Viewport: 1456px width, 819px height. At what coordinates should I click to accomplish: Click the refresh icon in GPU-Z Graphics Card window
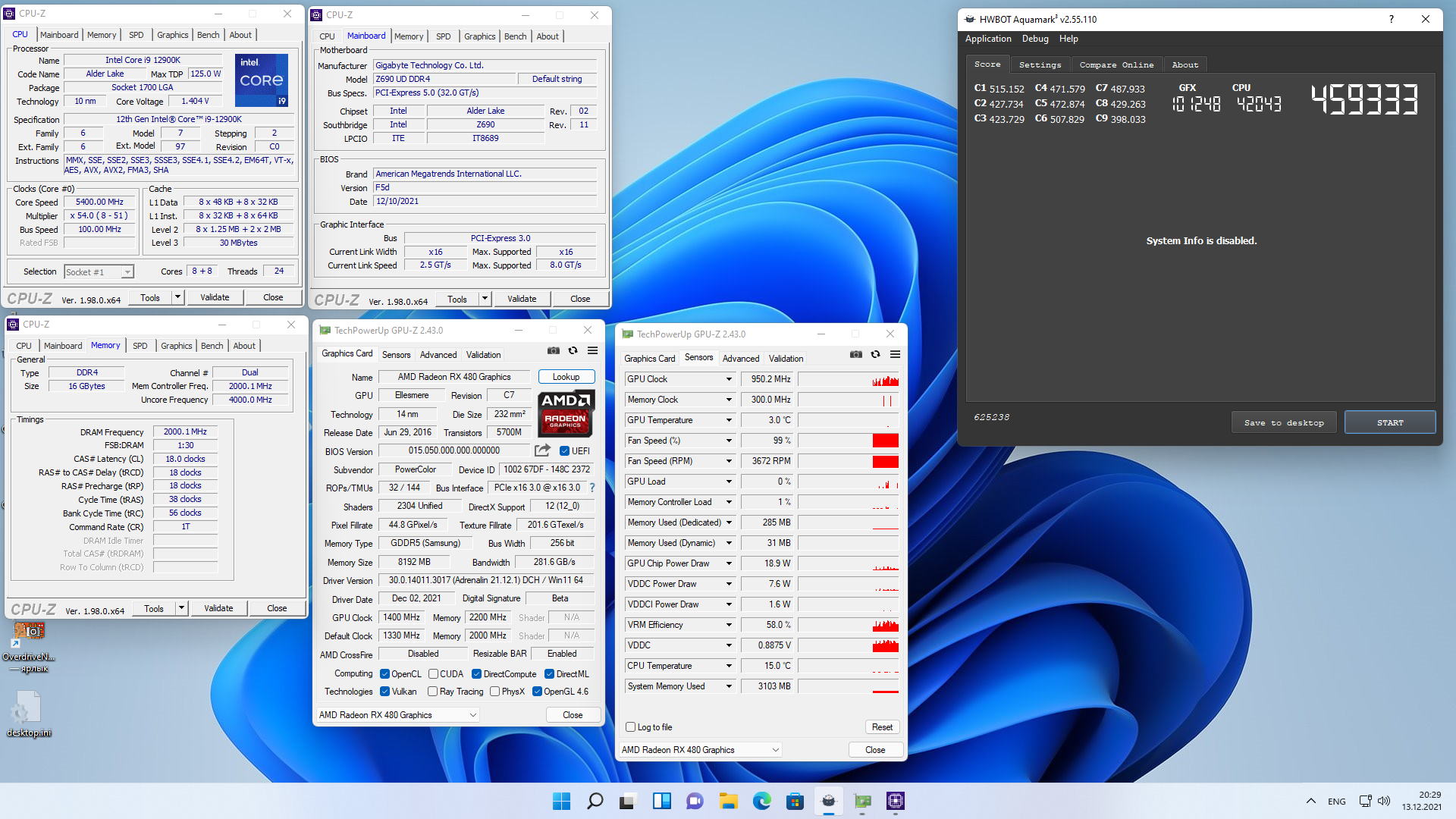(573, 351)
